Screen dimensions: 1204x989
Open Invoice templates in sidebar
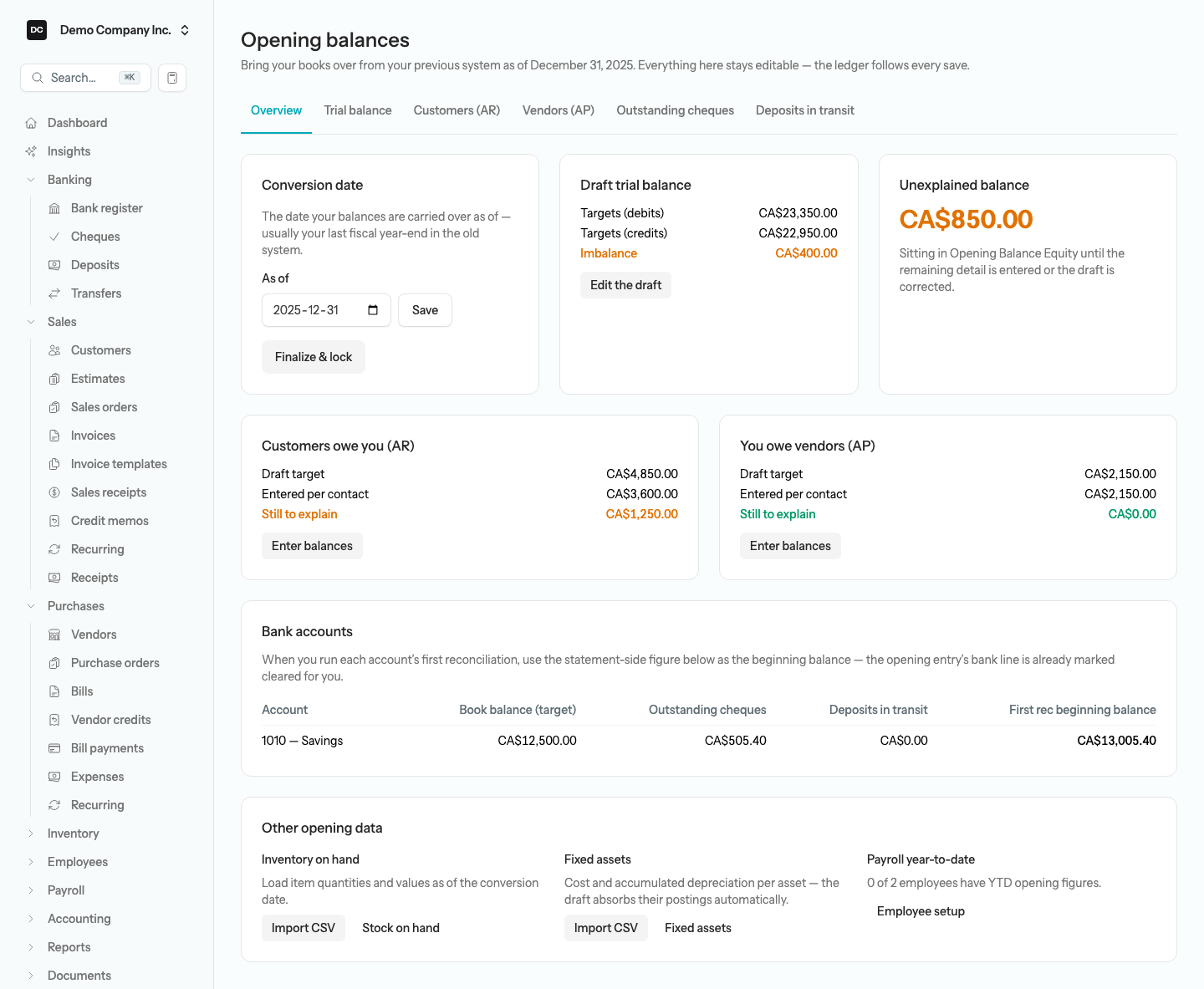[119, 464]
